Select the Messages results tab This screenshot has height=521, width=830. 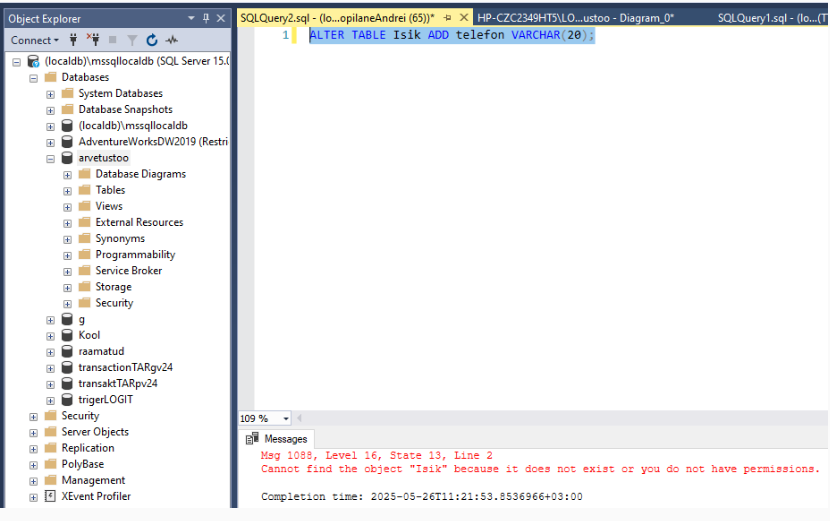pyautogui.click(x=277, y=439)
